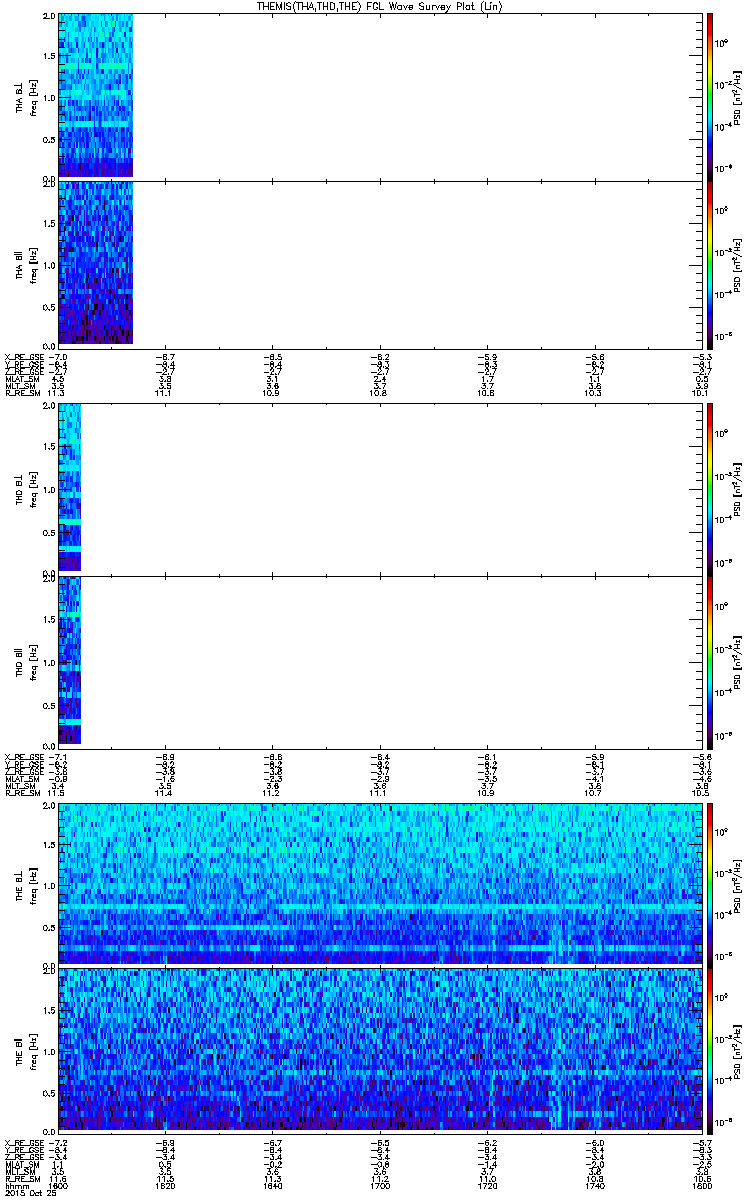The width and height of the screenshot is (750, 1200).
Task: Click the THE BL freq [Hz] axis label
Action: click(x=34, y=884)
